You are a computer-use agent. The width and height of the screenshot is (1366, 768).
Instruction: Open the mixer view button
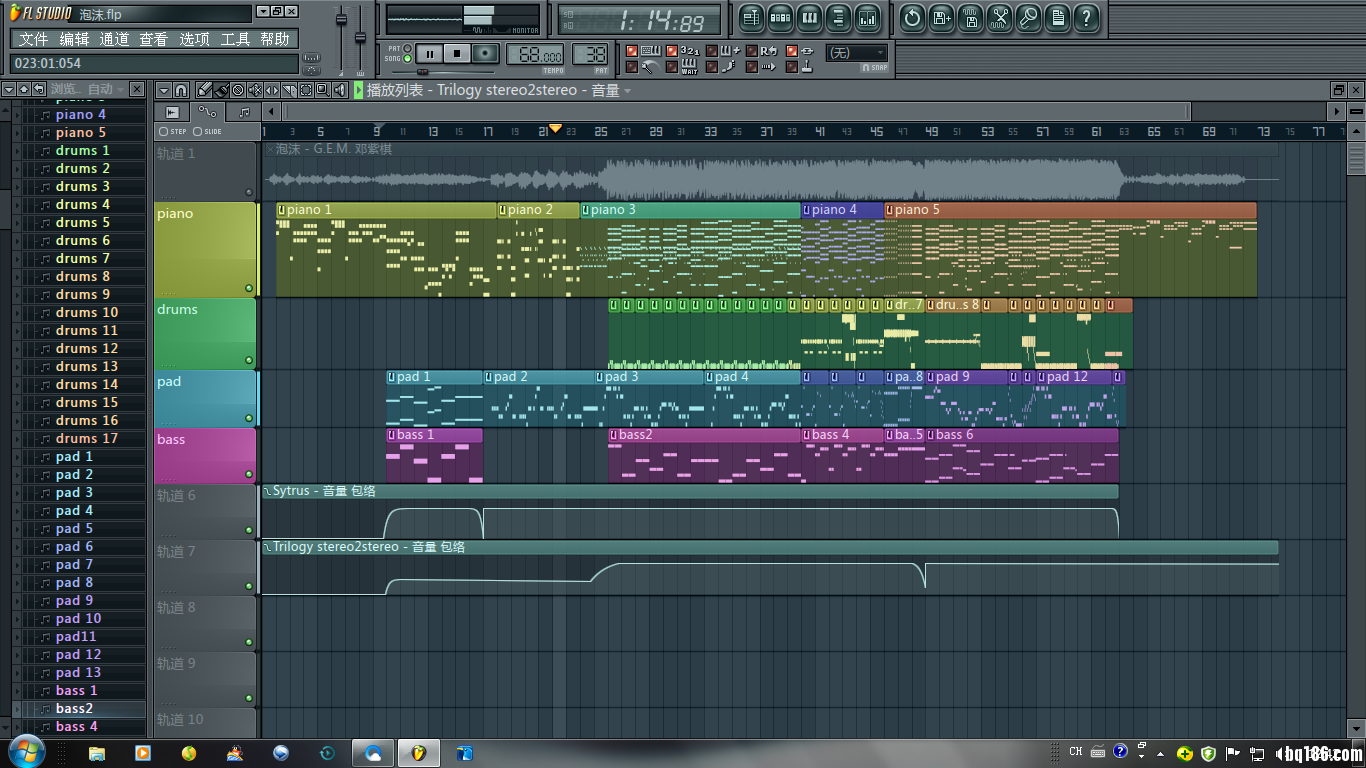(868, 18)
